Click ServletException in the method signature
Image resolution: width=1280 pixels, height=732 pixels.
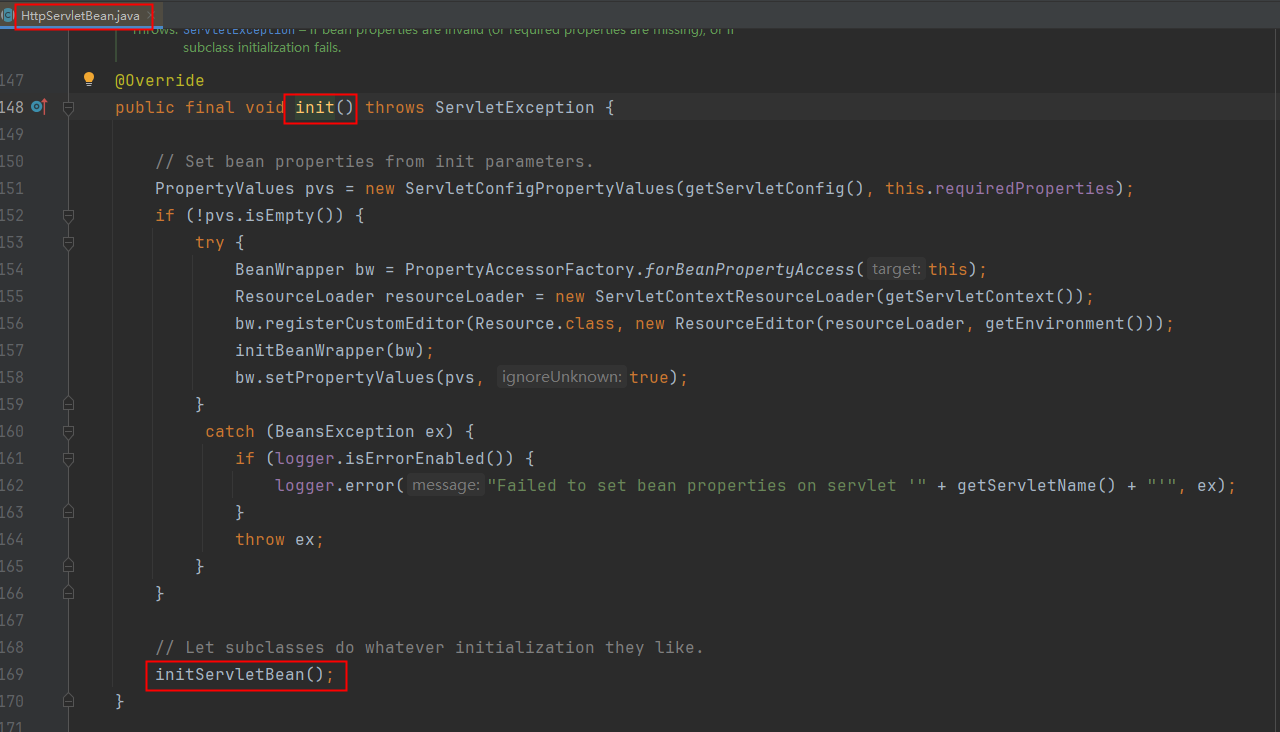click(515, 107)
